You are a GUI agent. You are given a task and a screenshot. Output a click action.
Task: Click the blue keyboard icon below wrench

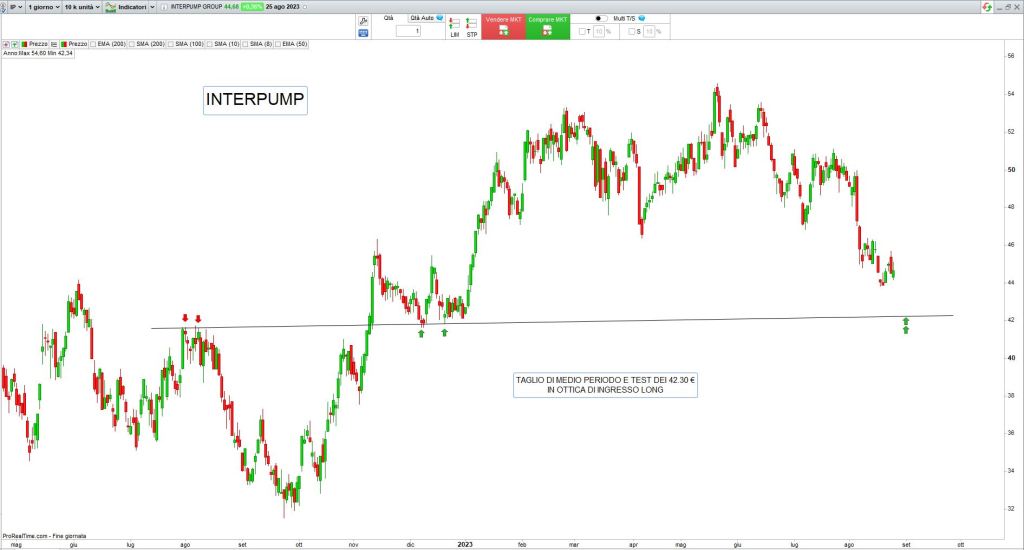click(x=364, y=33)
